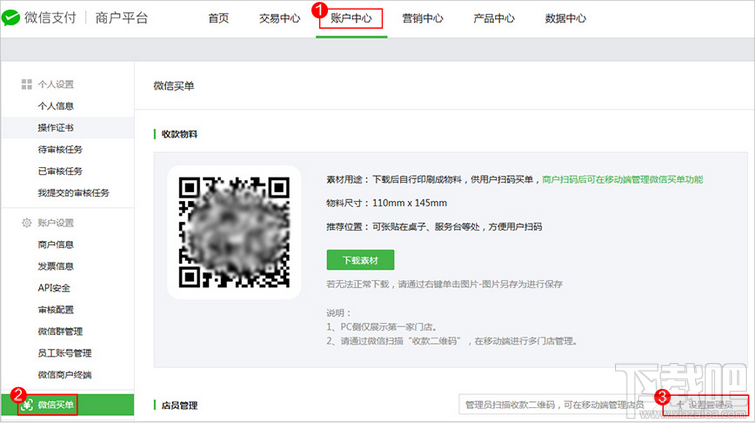Open 微信群管理 in the sidebar
The image size is (755, 424).
[x=60, y=331]
